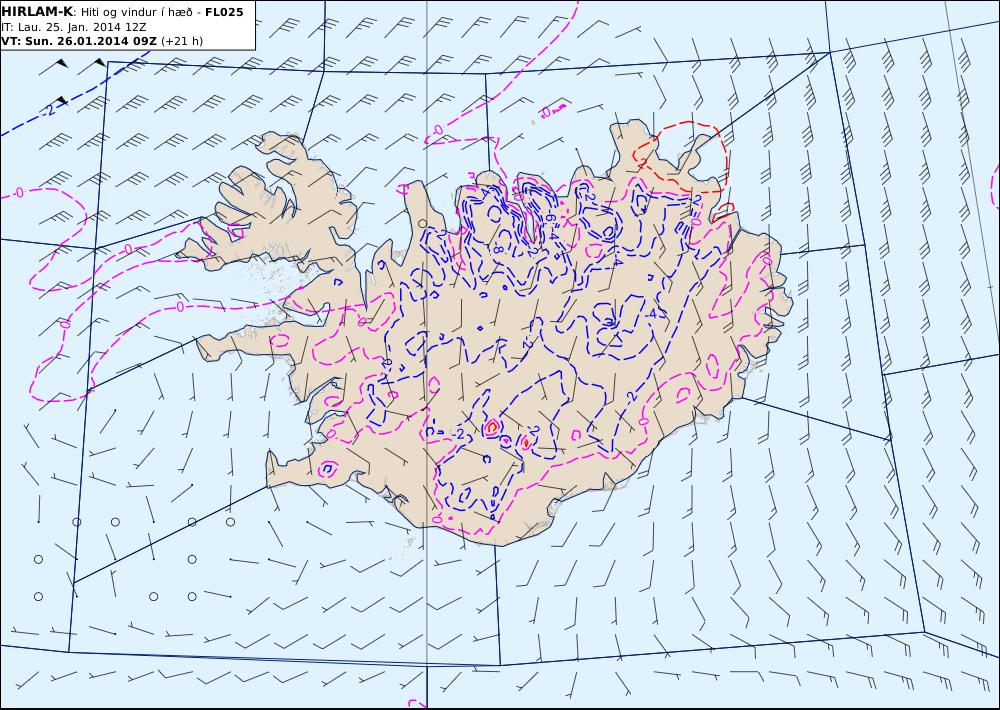This screenshot has width=1000, height=710.
Task: Click the 'HIRLAM-K' model name in the title box
Action: 37,12
